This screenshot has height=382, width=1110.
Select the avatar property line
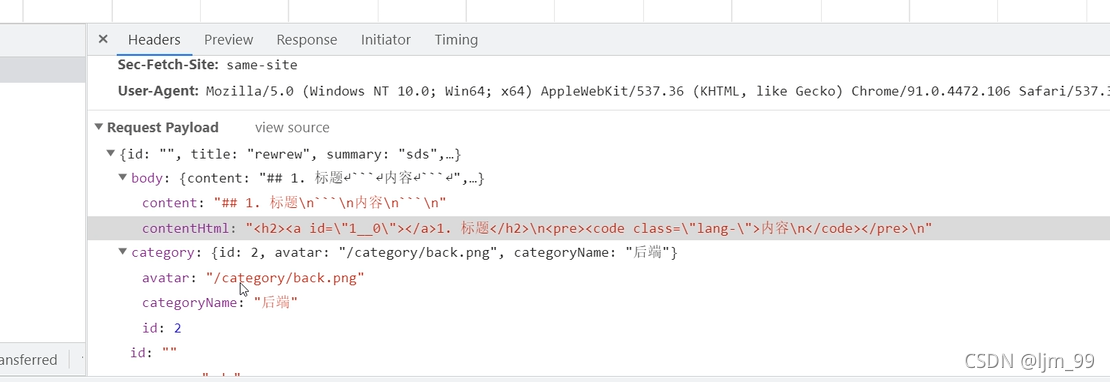point(253,277)
